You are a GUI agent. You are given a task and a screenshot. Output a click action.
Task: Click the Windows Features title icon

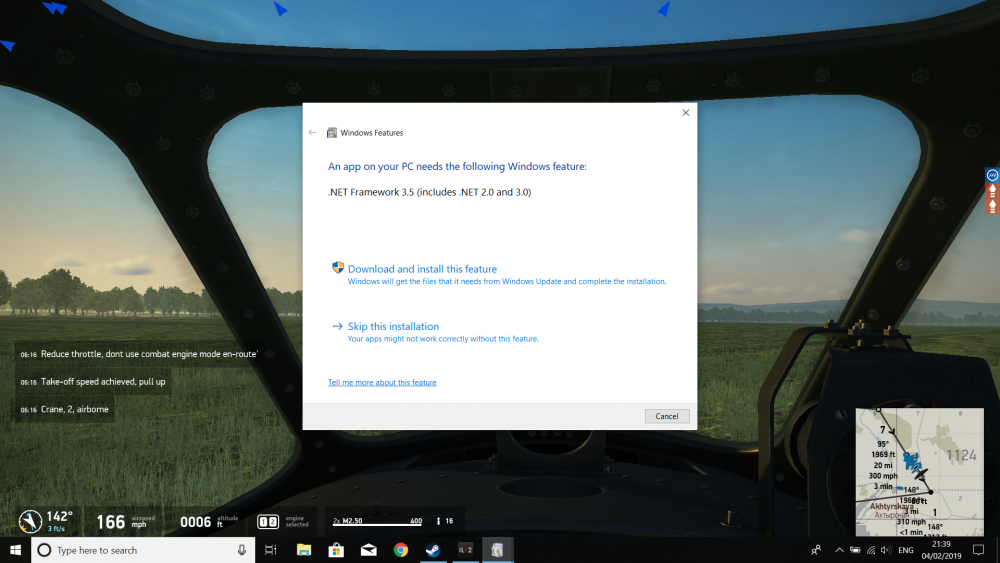(x=332, y=133)
